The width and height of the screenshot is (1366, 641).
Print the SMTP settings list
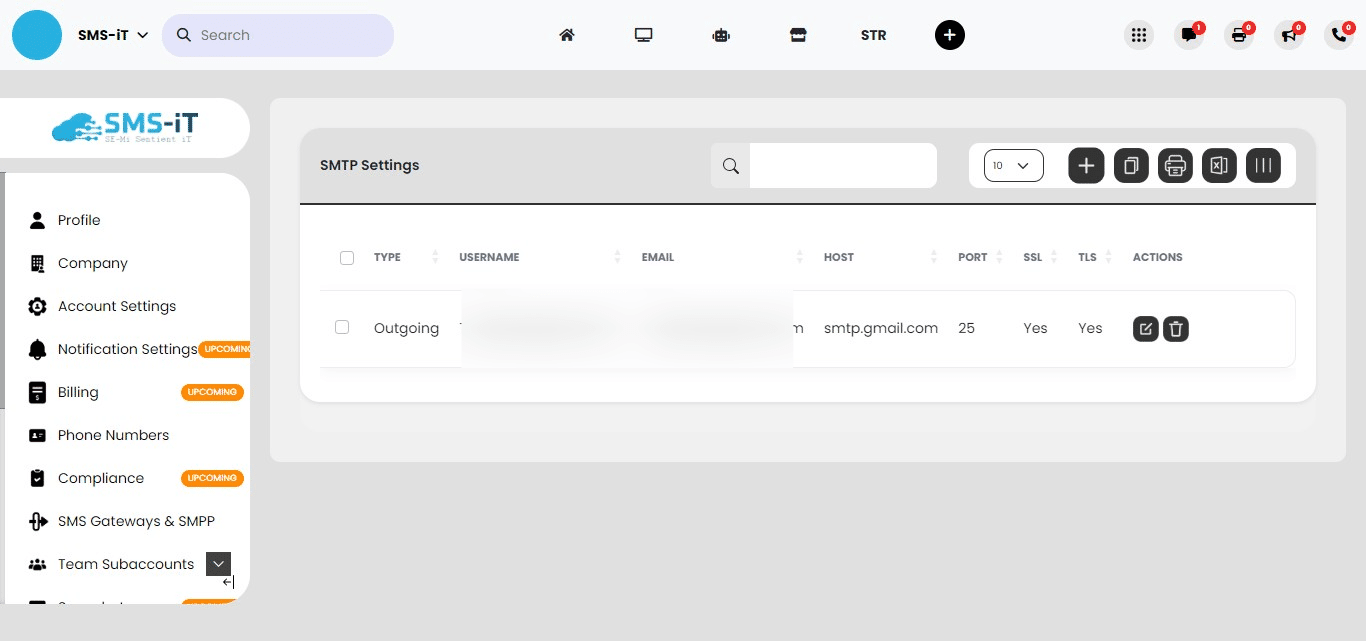1175,165
